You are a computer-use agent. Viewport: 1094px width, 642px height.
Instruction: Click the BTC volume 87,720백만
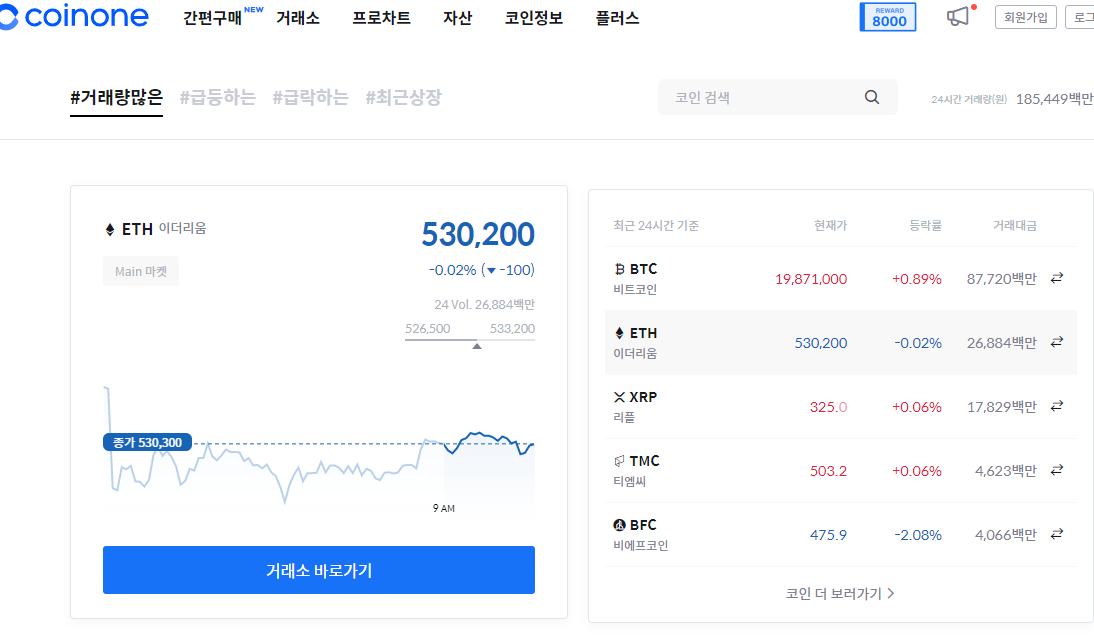point(1002,279)
